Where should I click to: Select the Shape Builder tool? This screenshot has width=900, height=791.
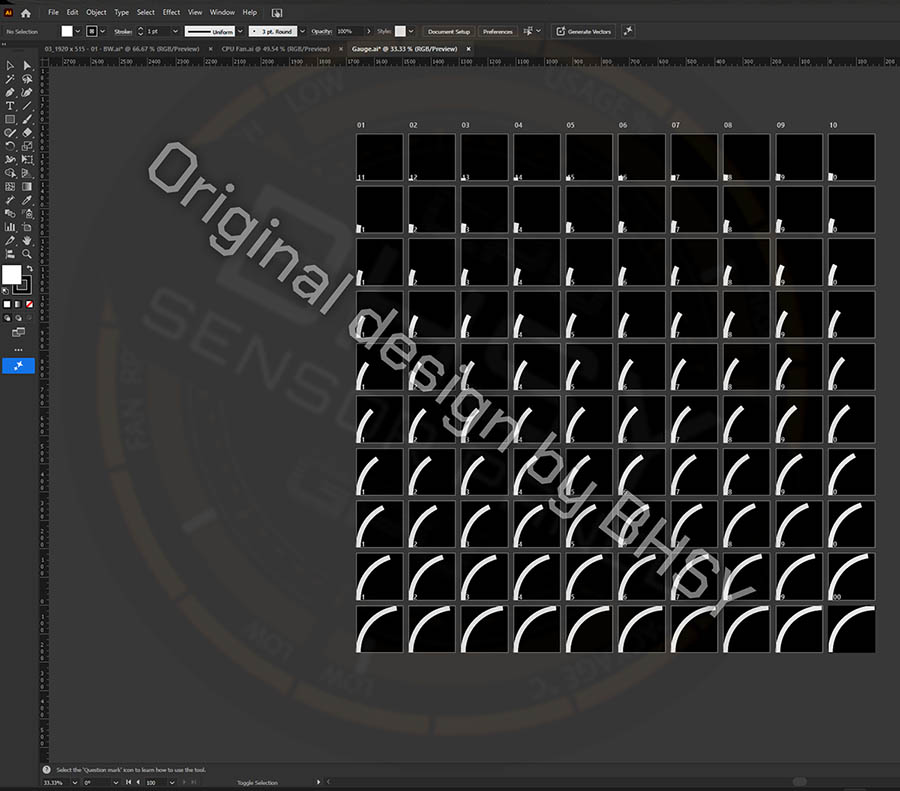pyautogui.click(x=10, y=173)
